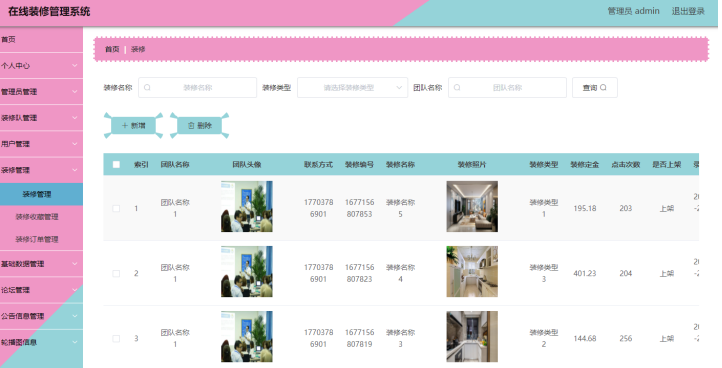The width and height of the screenshot is (722, 368).
Task: Click the 装修类型3 cell in row 2
Action: coord(544,273)
